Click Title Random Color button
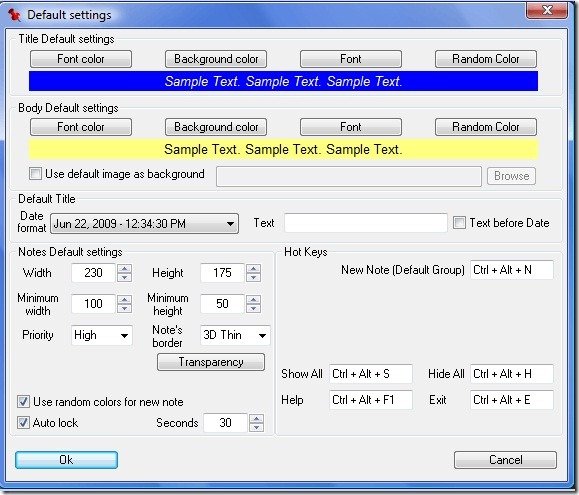This screenshot has height=495, width=579. [x=486, y=59]
